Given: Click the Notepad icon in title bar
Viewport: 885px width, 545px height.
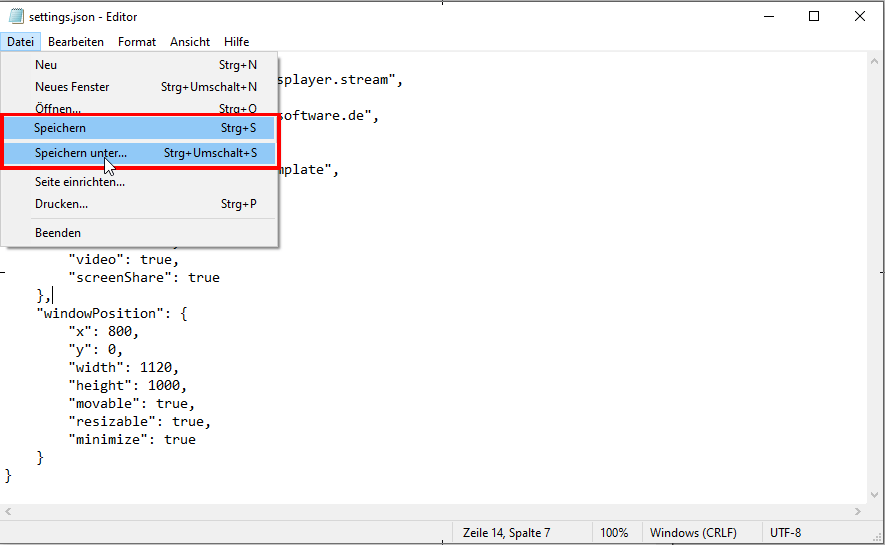Looking at the screenshot, I should 15,16.
